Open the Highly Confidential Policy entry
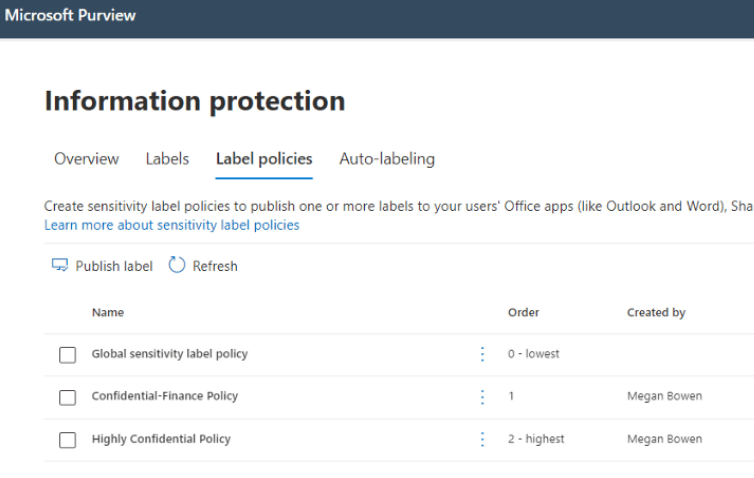Screen dimensions: 754x478 (161, 439)
